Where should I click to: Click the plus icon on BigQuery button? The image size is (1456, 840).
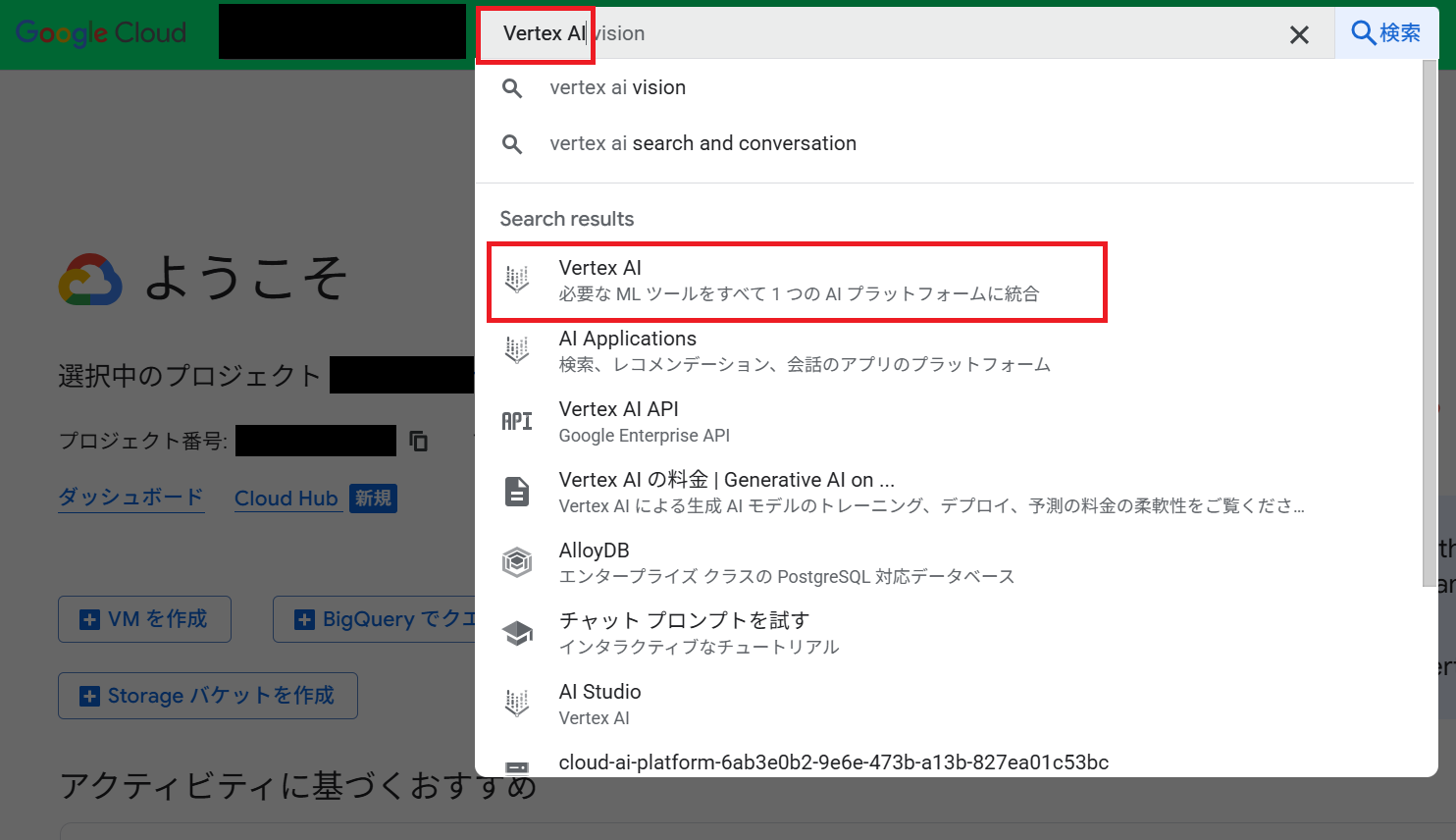pyautogui.click(x=304, y=620)
